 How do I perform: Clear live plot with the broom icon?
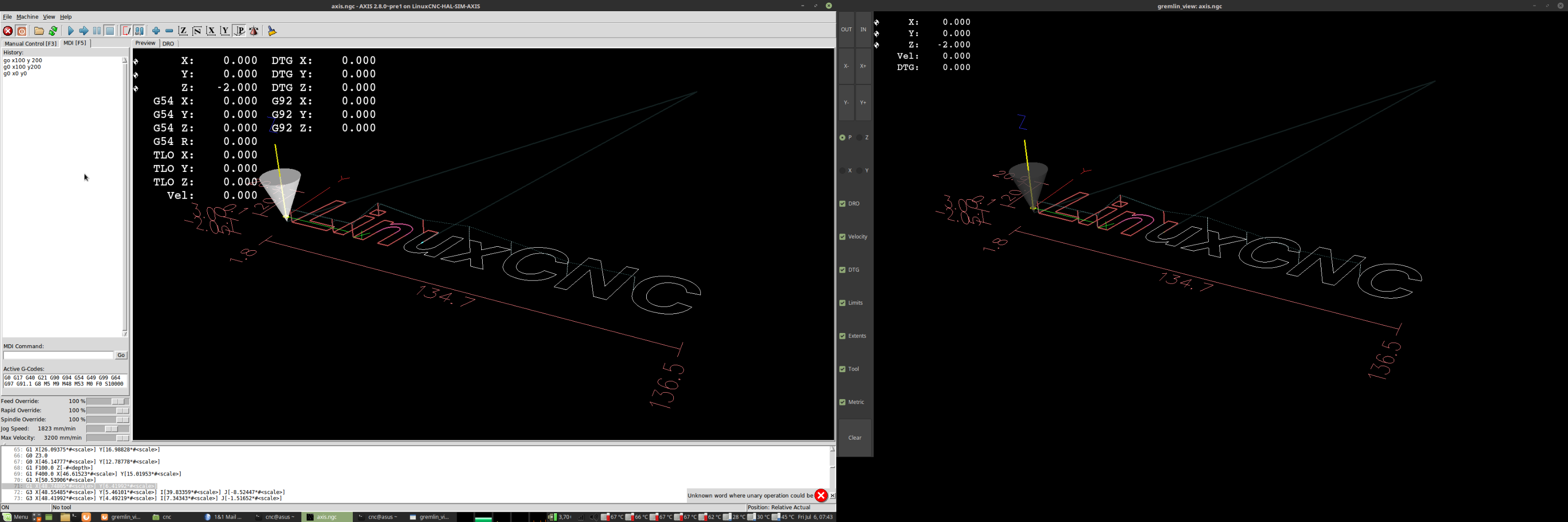tap(272, 31)
